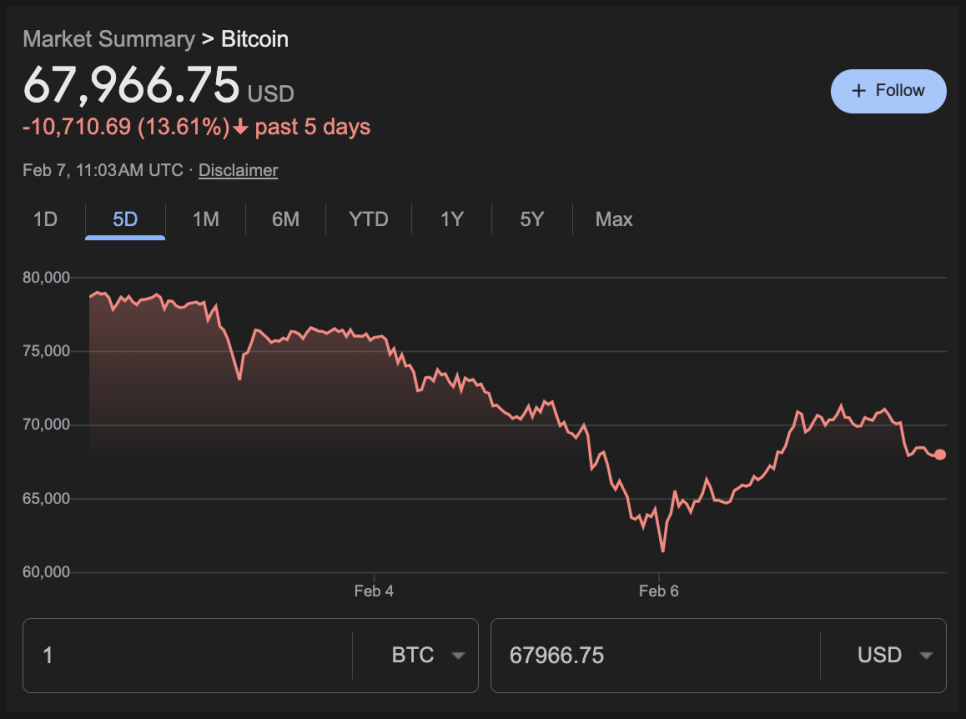The width and height of the screenshot is (966, 719).
Task: View the 1Y price history
Action: [452, 219]
